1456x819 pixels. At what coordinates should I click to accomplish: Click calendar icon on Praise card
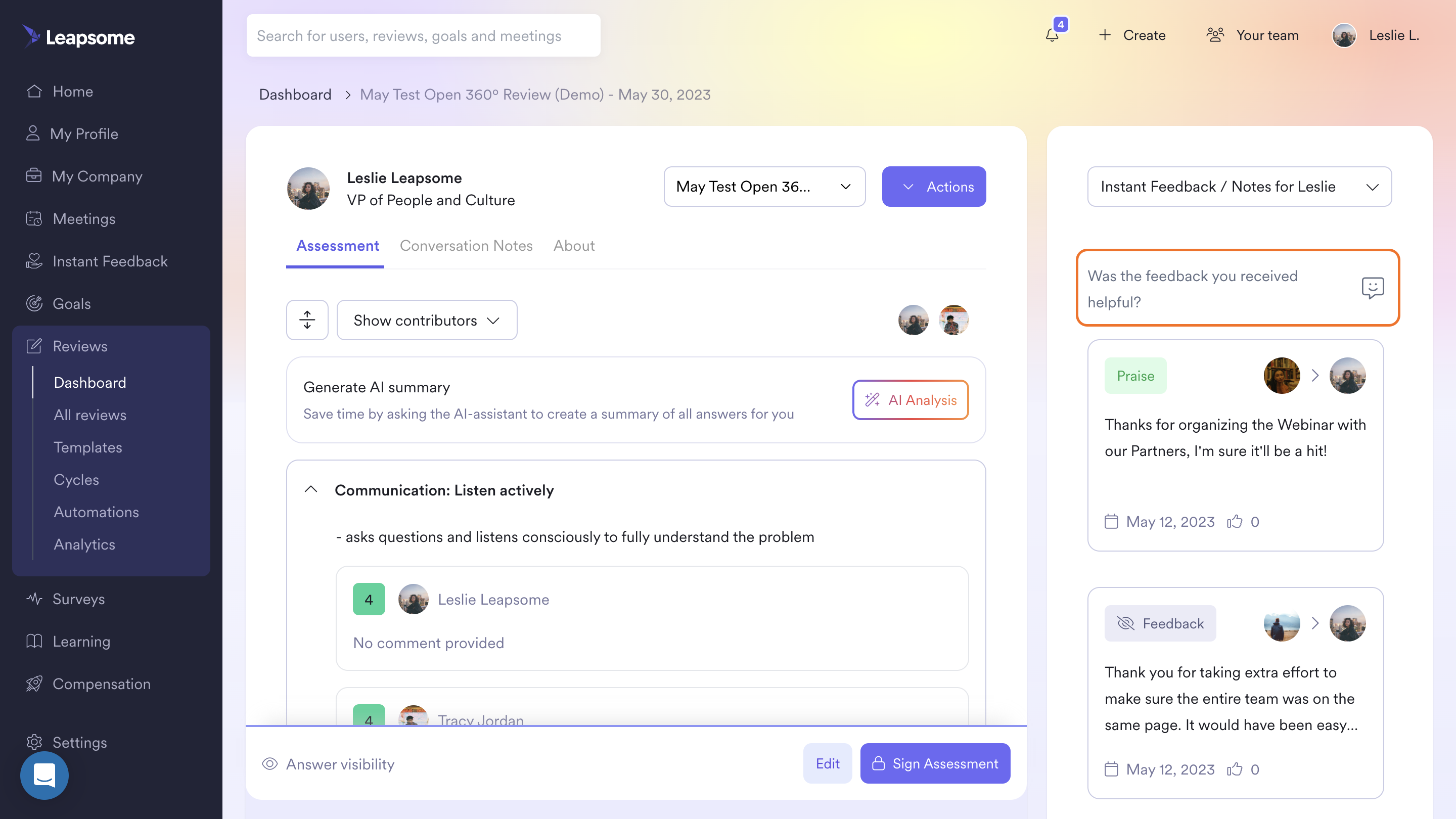pos(1111,521)
